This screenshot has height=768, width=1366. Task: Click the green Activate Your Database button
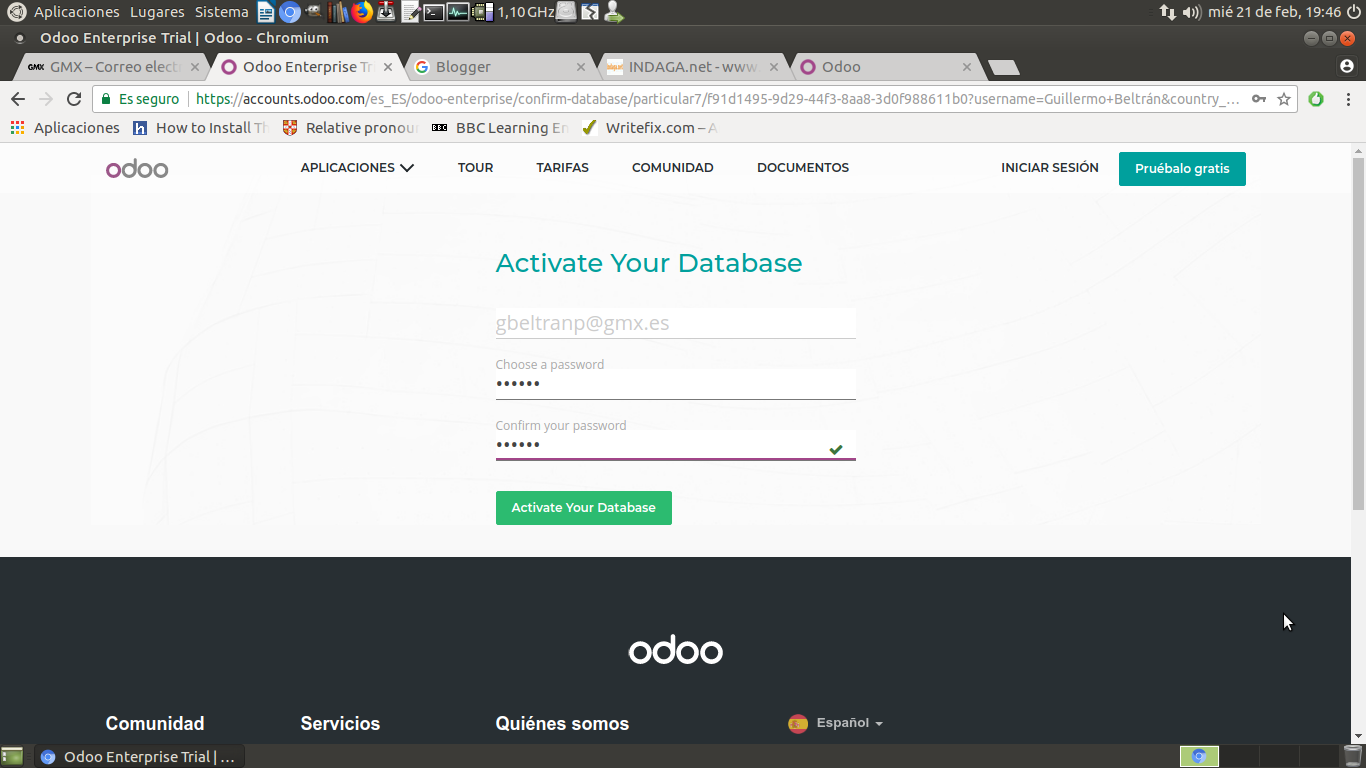click(584, 508)
